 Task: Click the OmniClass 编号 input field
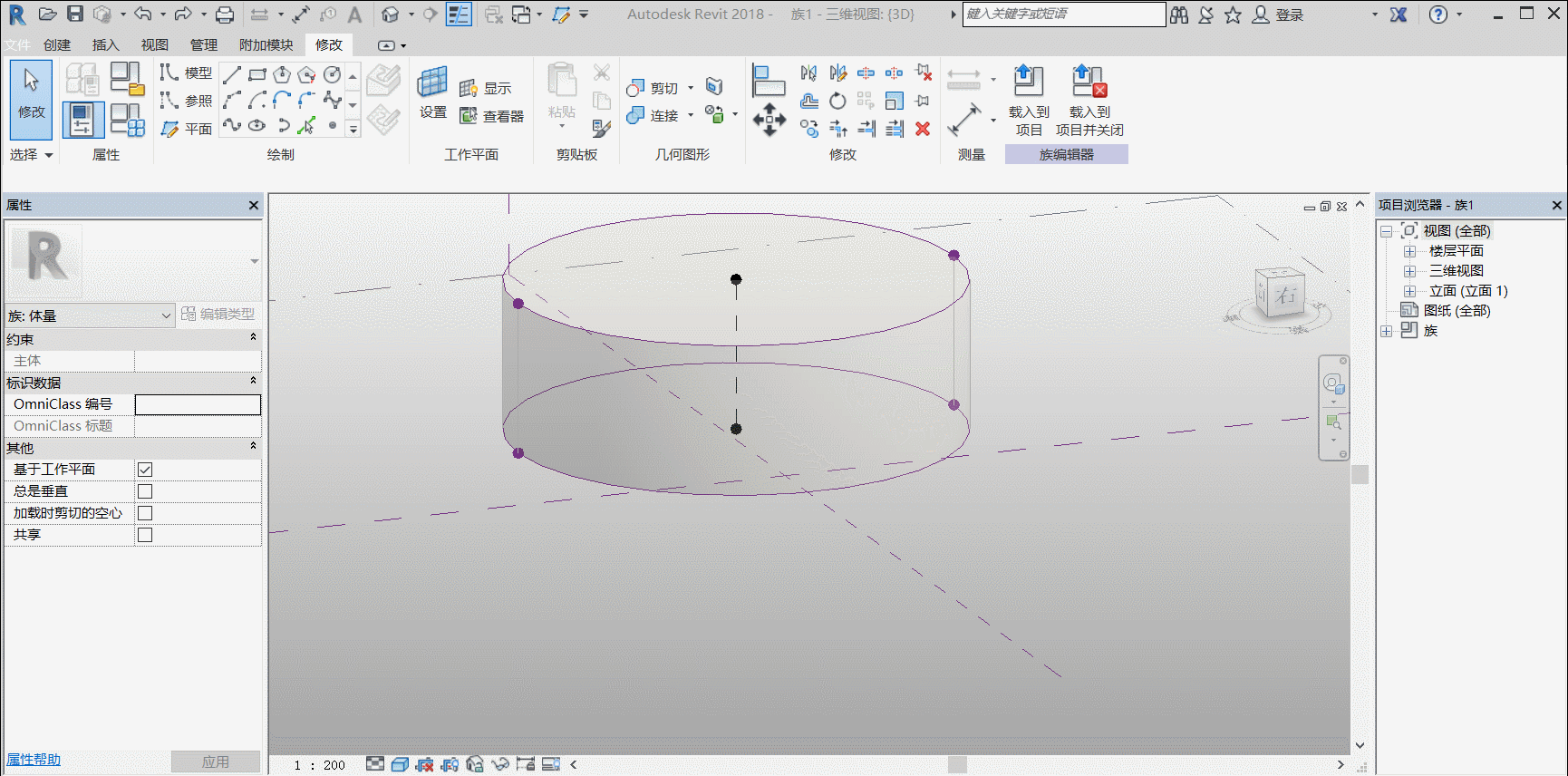pos(198,404)
